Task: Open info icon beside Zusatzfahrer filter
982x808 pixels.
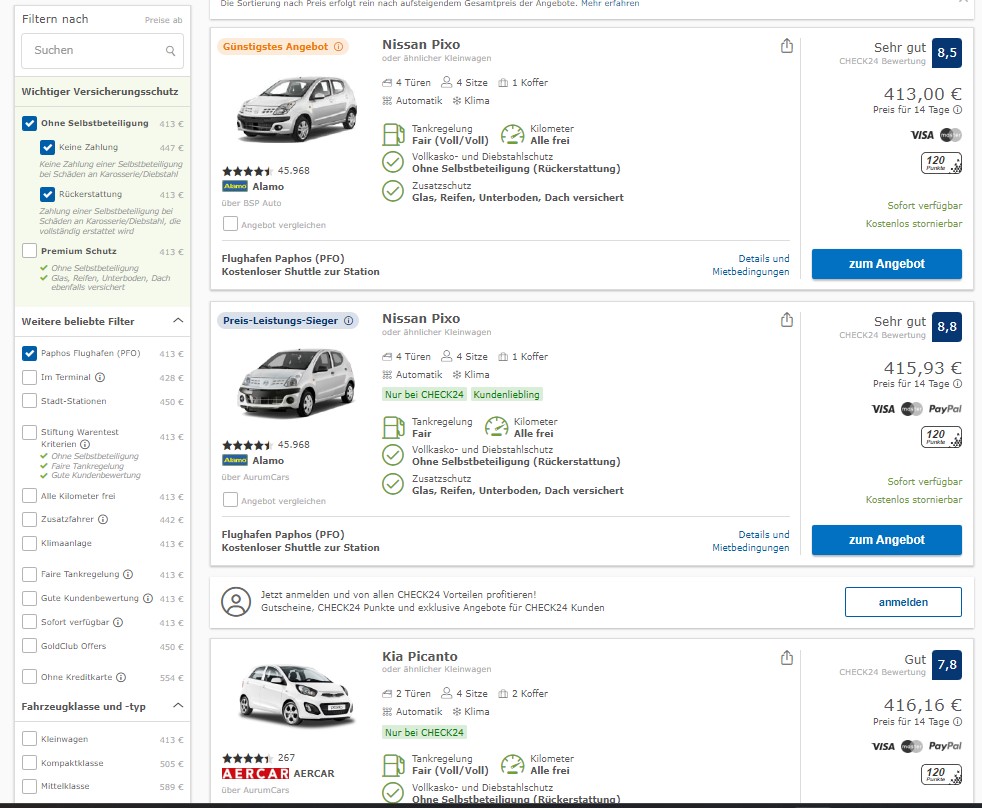Action: pos(103,519)
